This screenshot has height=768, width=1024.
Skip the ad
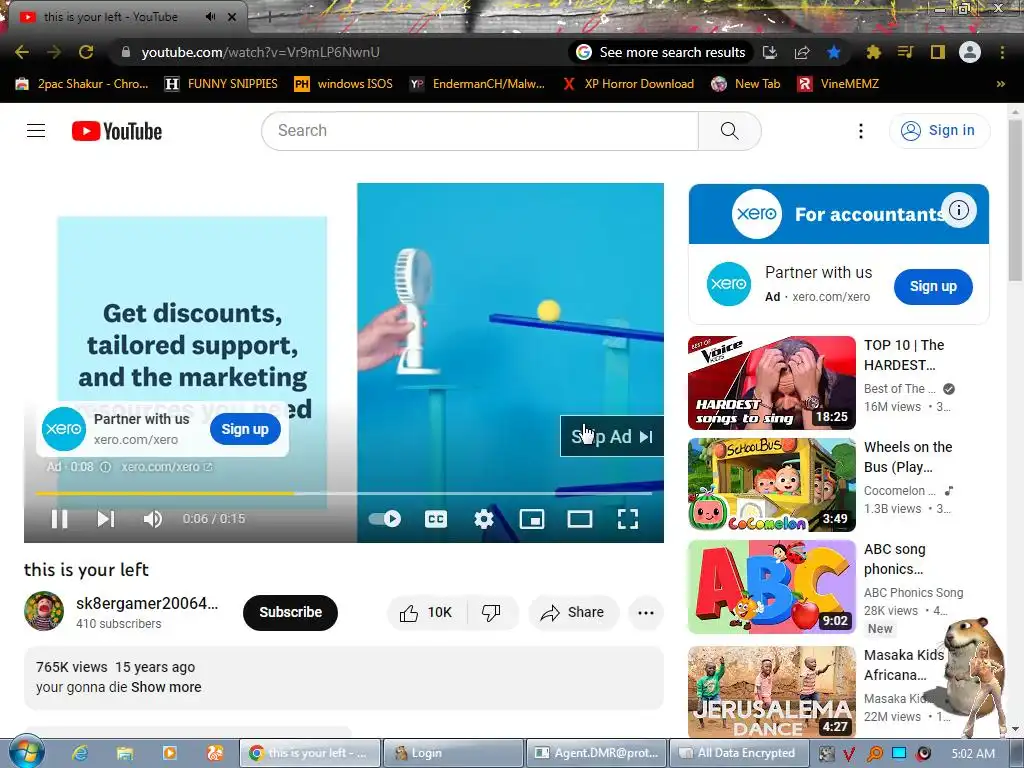point(612,436)
